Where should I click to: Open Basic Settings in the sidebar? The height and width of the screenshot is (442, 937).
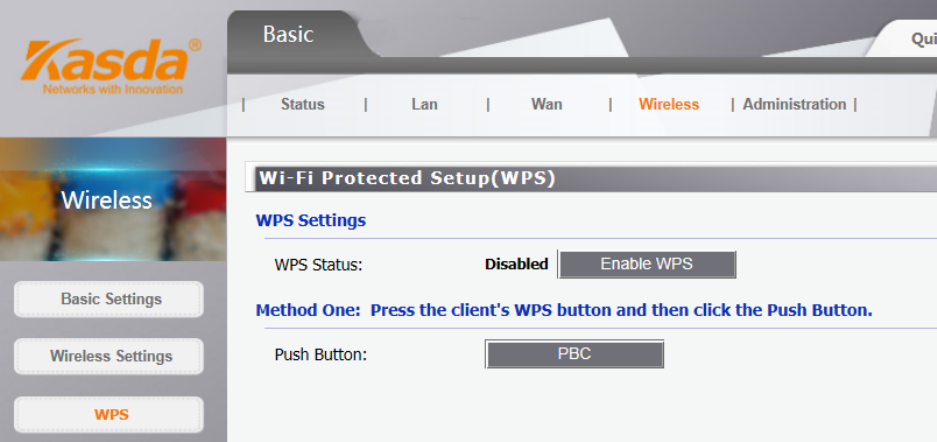point(110,299)
